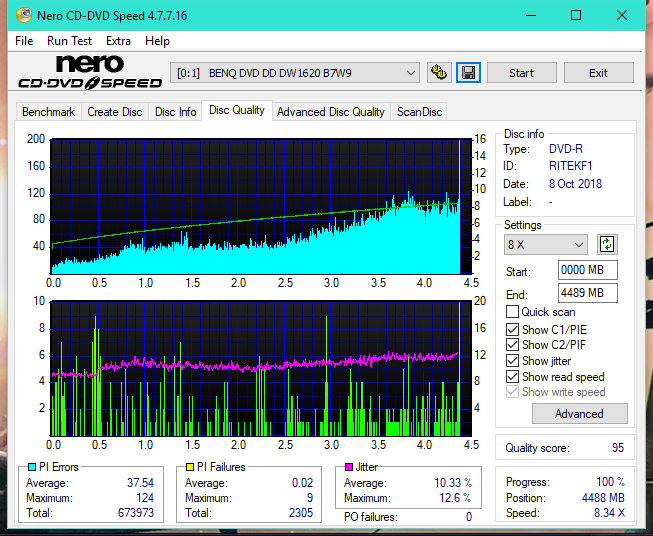Click Jitter average 10.33 % value
Image resolution: width=653 pixels, height=536 pixels.
(453, 483)
